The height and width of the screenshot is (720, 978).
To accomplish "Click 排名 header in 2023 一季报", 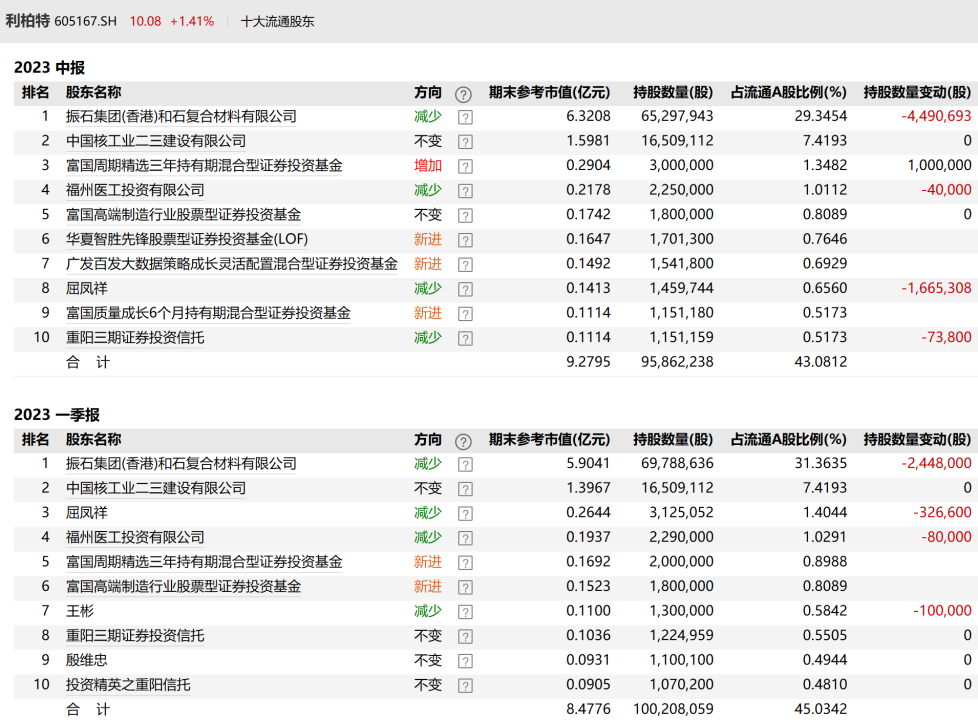I will [36, 440].
